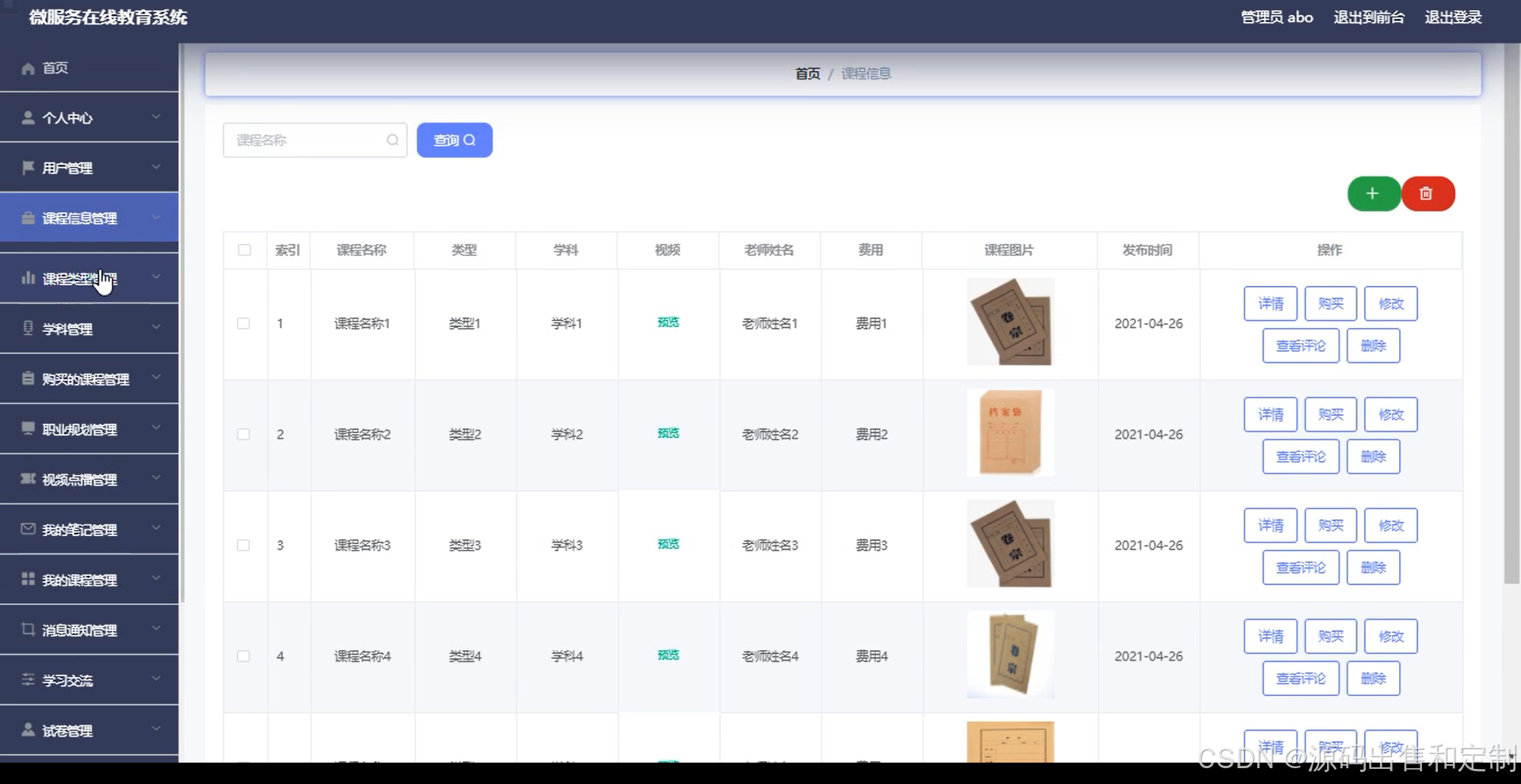Click the briefcase icon next to 课程信息管理

(28, 218)
